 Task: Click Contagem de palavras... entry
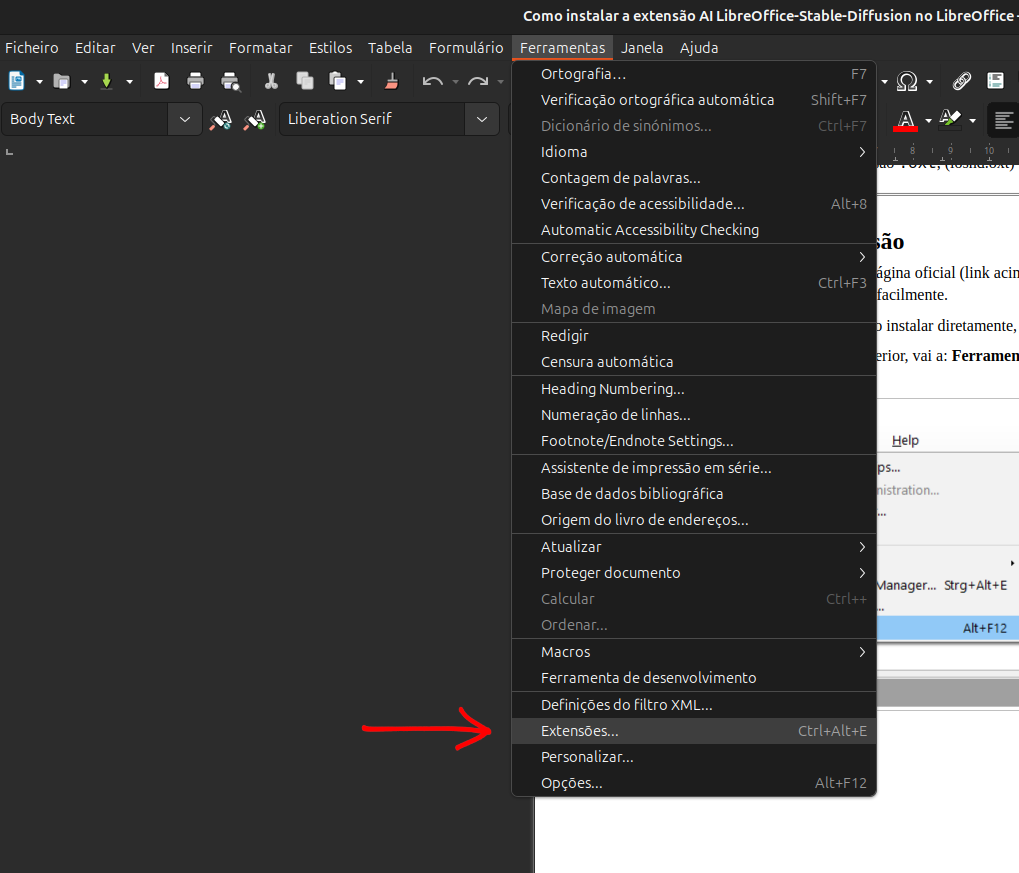pos(620,178)
